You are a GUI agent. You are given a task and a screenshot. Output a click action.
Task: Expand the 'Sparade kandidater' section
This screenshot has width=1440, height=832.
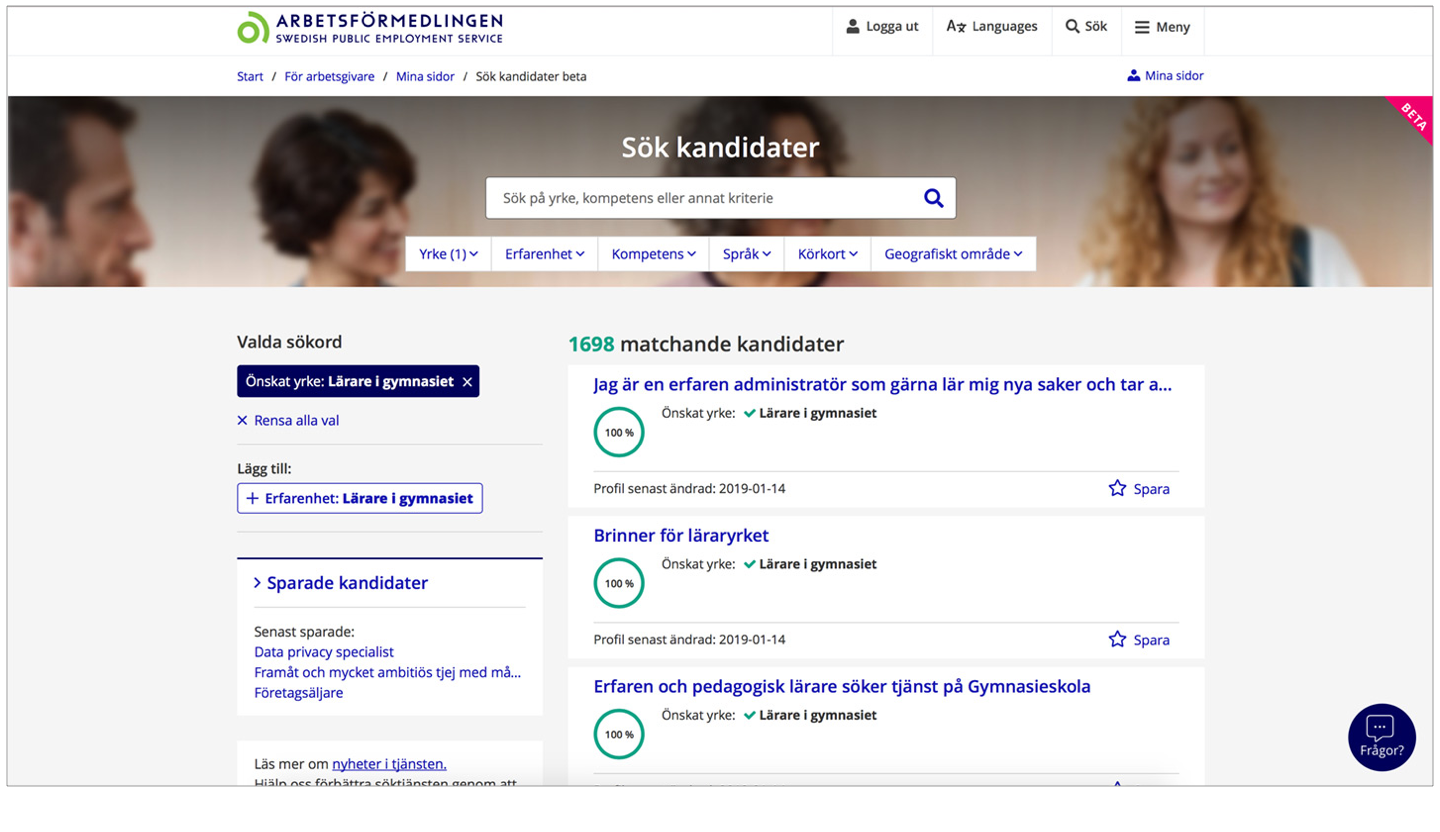click(341, 583)
